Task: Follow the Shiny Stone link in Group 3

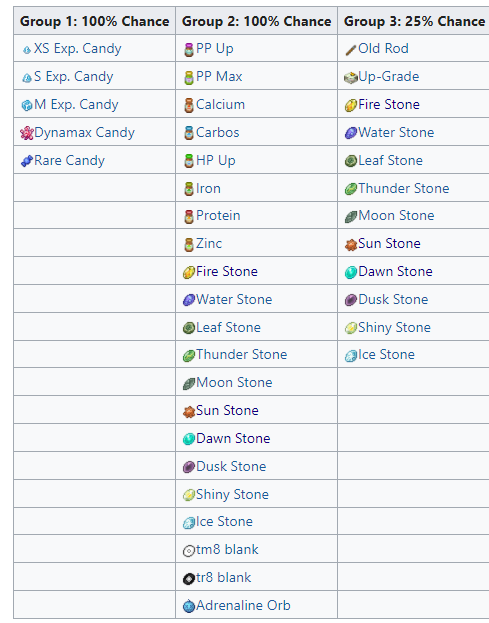Action: point(394,327)
